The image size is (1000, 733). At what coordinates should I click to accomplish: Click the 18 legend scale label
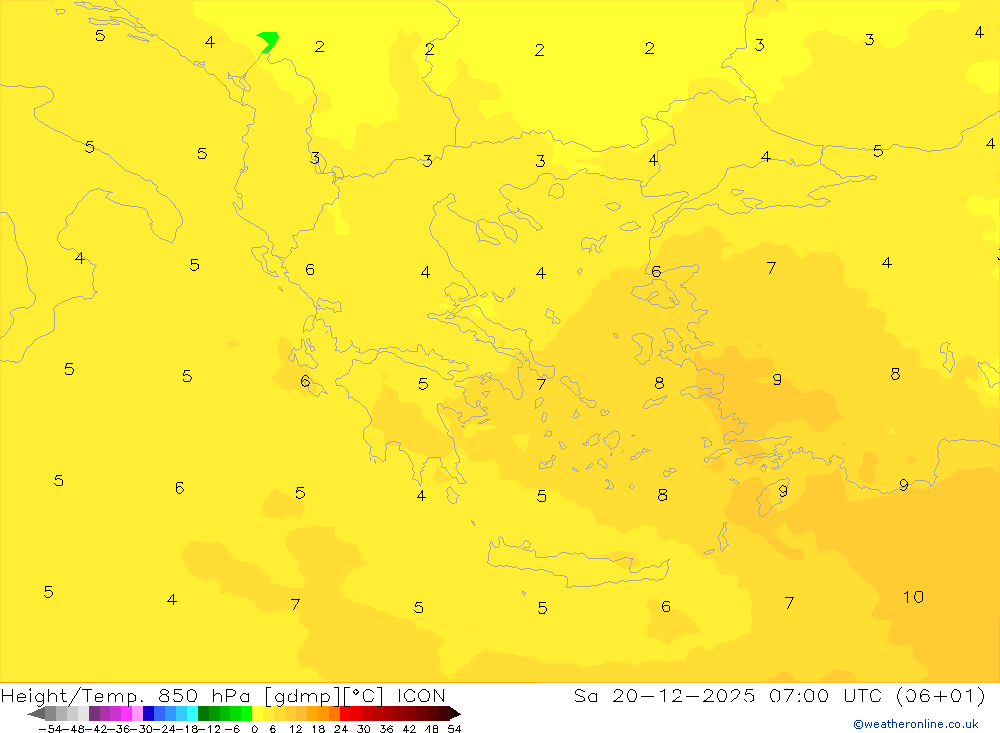(x=318, y=729)
